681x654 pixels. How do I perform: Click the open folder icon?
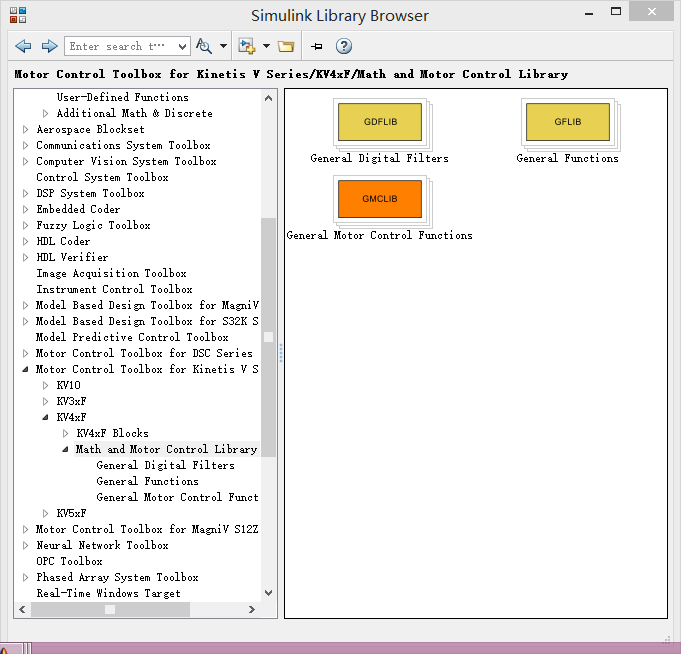pos(286,46)
